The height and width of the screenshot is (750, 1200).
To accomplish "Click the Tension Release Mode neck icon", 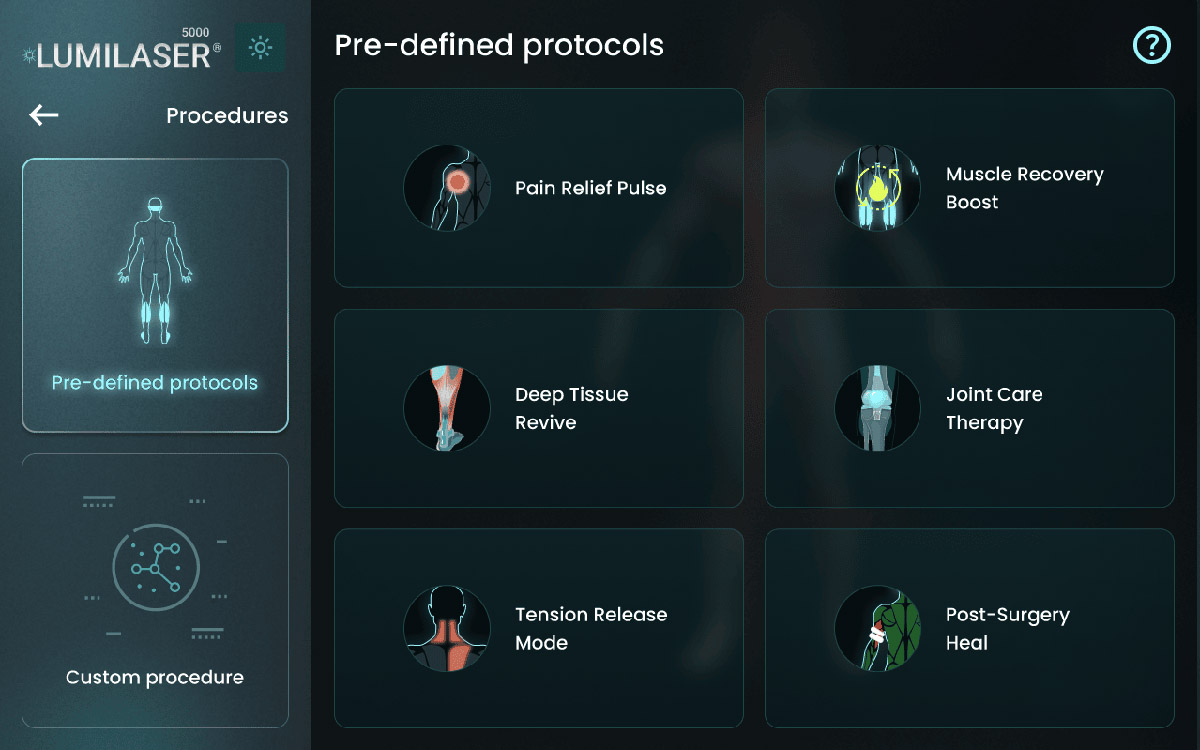I will (447, 628).
